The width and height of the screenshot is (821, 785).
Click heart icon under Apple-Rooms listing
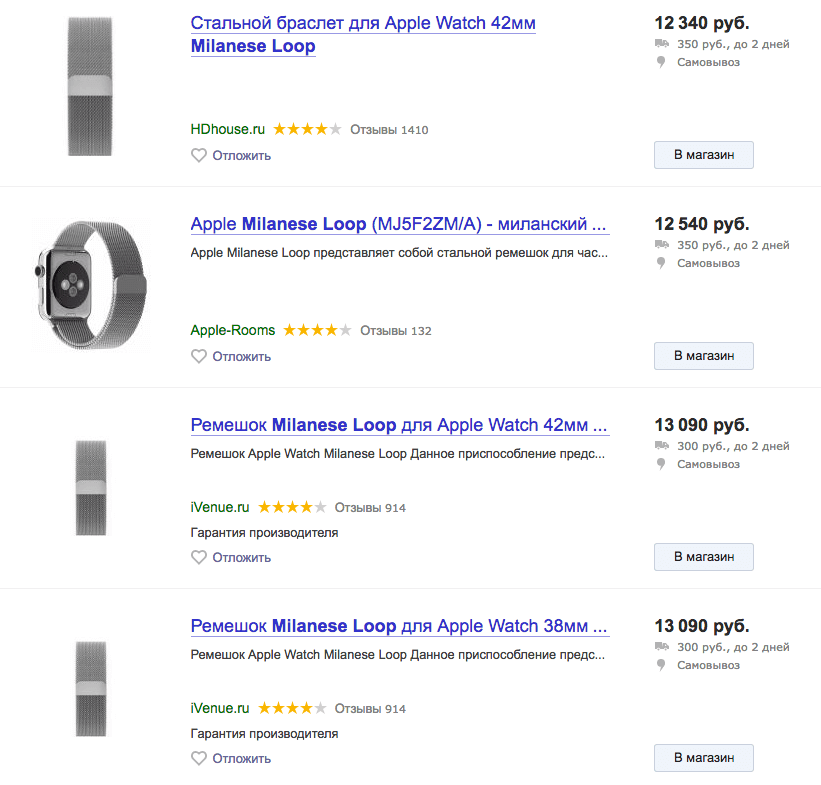pyautogui.click(x=198, y=357)
